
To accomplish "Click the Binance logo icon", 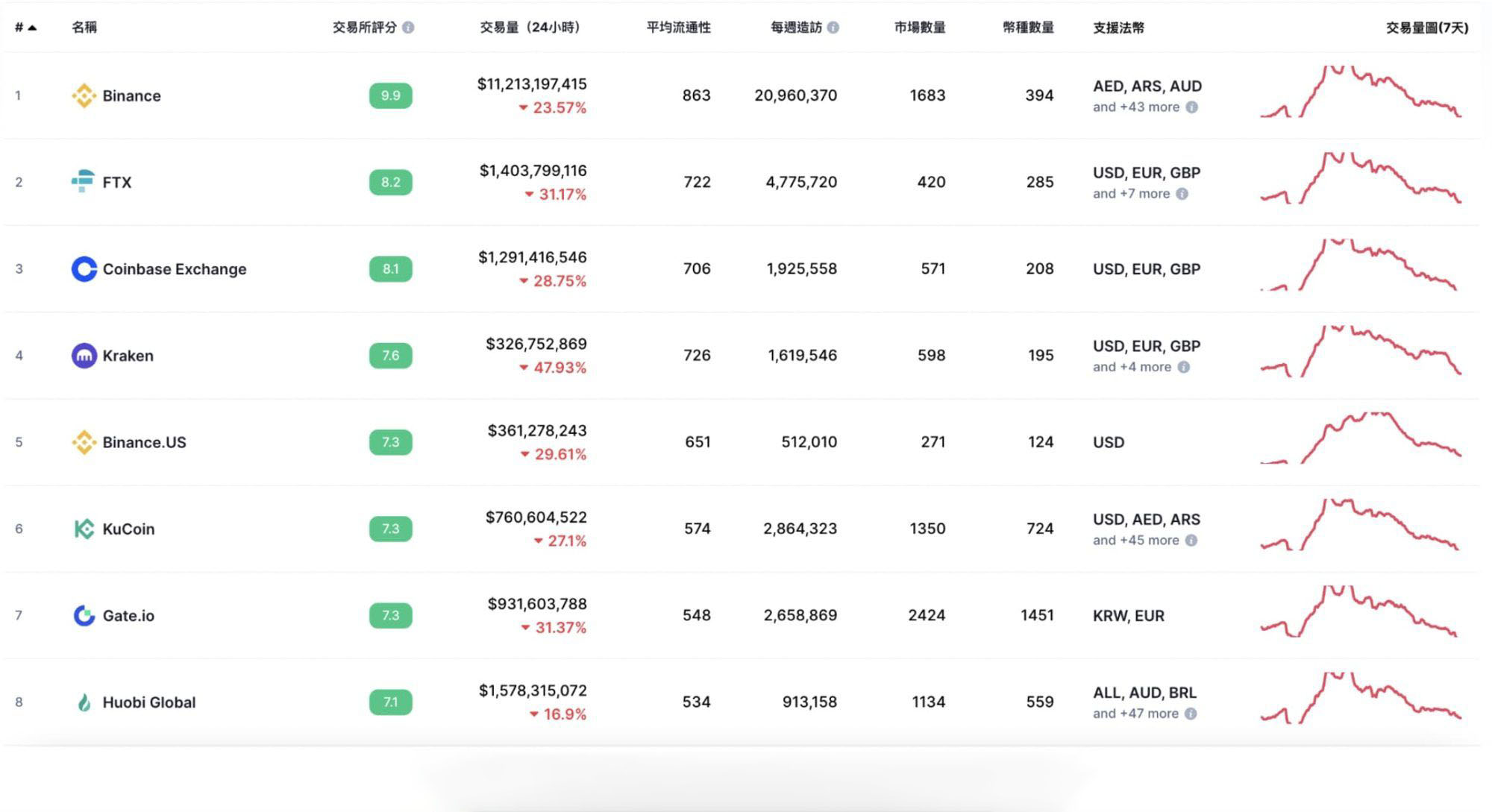I will [84, 95].
